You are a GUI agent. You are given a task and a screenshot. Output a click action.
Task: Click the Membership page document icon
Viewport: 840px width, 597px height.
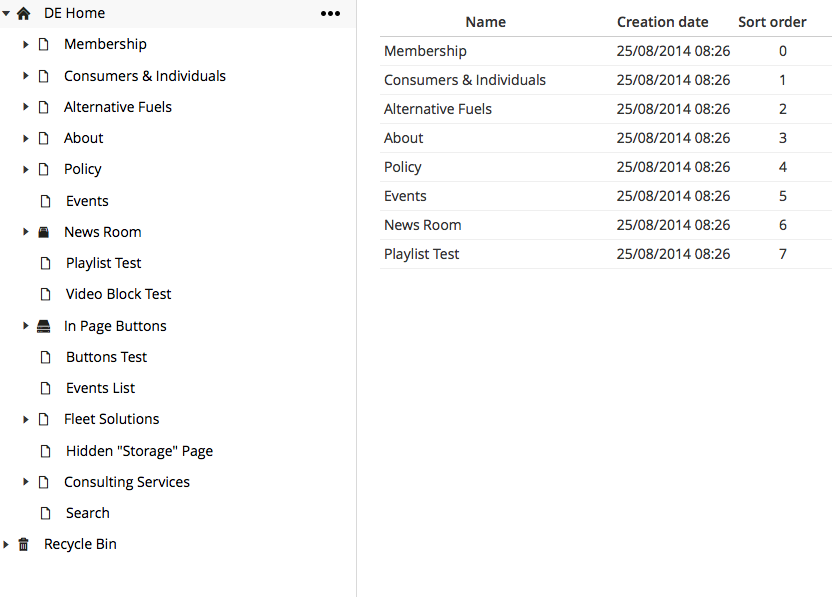(x=44, y=44)
